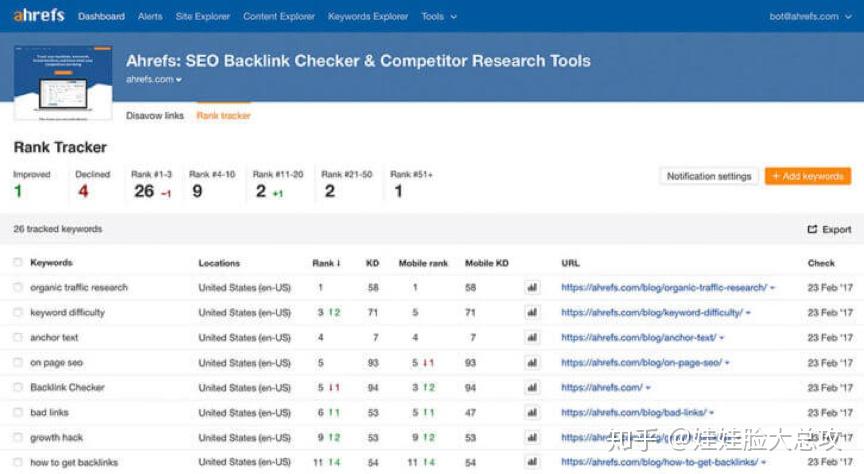Image resolution: width=864 pixels, height=474 pixels.
Task: Open chart icon for Backlink Checker row
Action: pyautogui.click(x=532, y=387)
